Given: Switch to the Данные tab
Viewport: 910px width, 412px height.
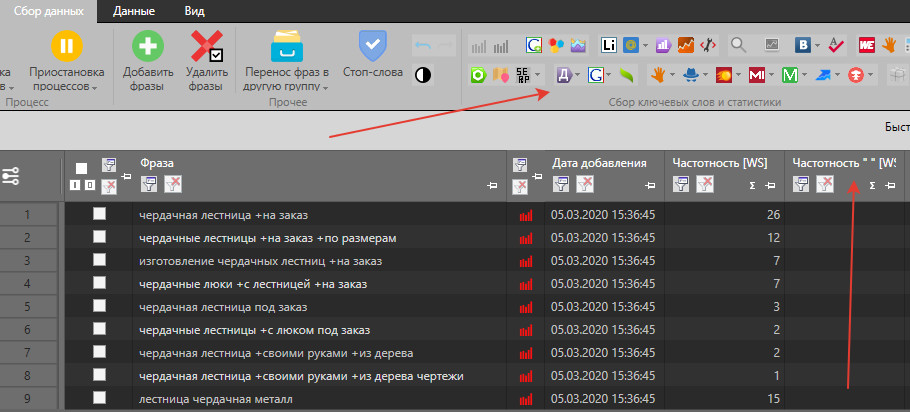Looking at the screenshot, I should [x=133, y=11].
